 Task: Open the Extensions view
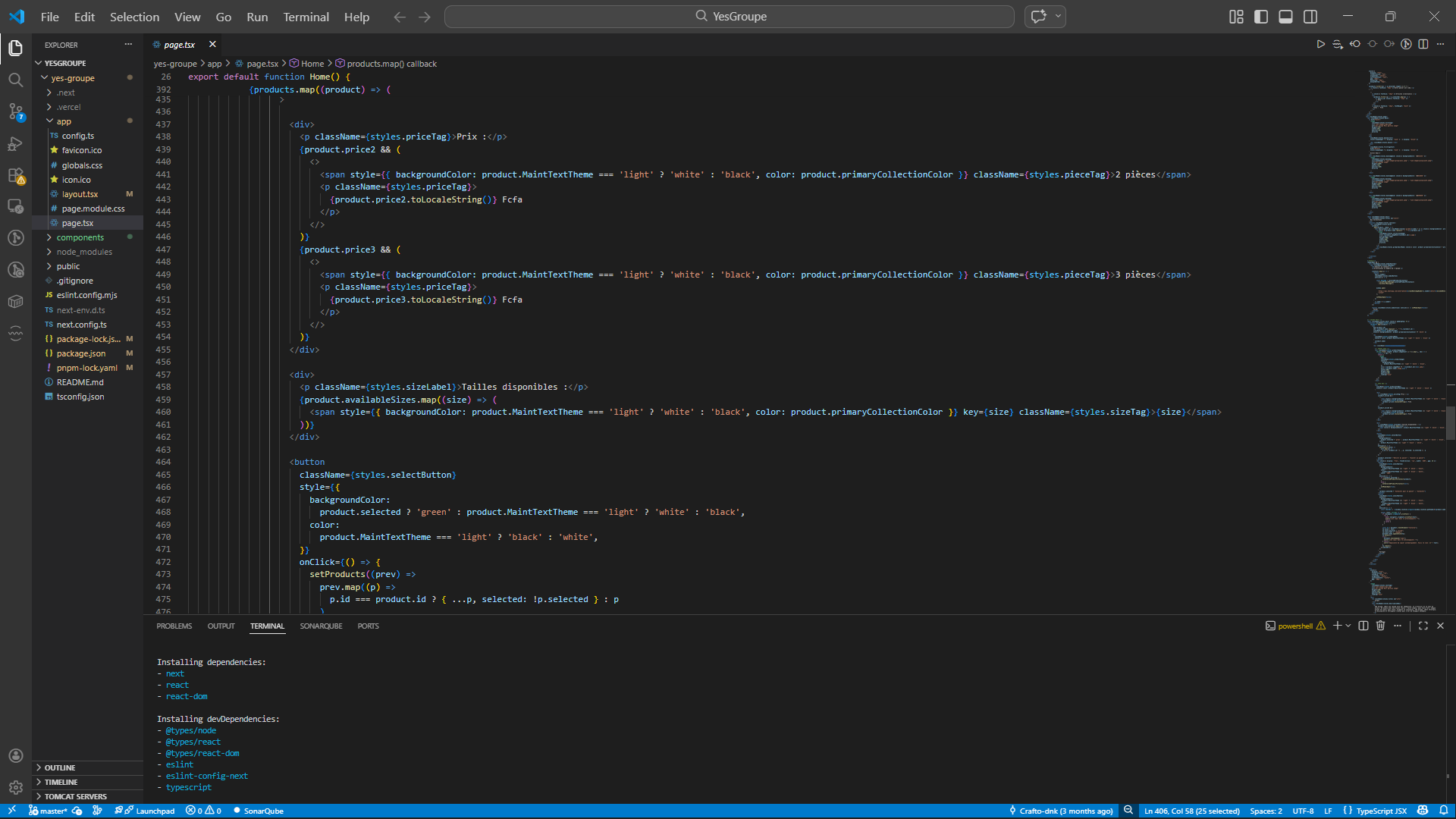tap(15, 176)
